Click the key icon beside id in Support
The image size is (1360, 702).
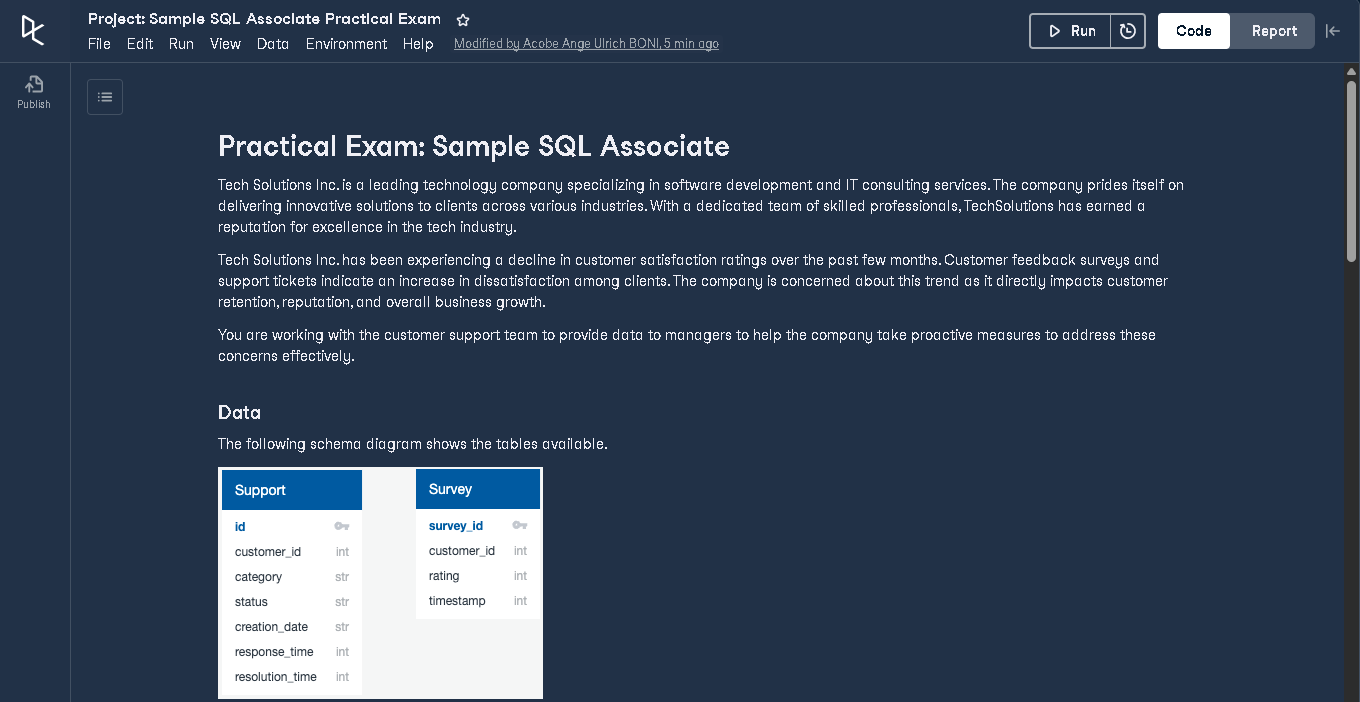(x=341, y=526)
